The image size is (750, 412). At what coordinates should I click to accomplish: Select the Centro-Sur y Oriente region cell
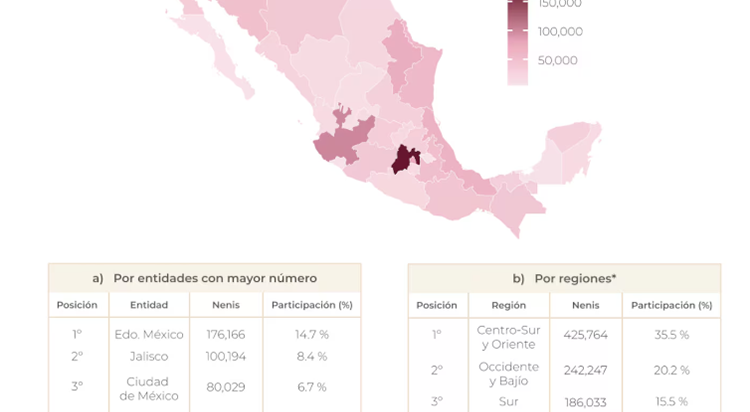coord(508,337)
